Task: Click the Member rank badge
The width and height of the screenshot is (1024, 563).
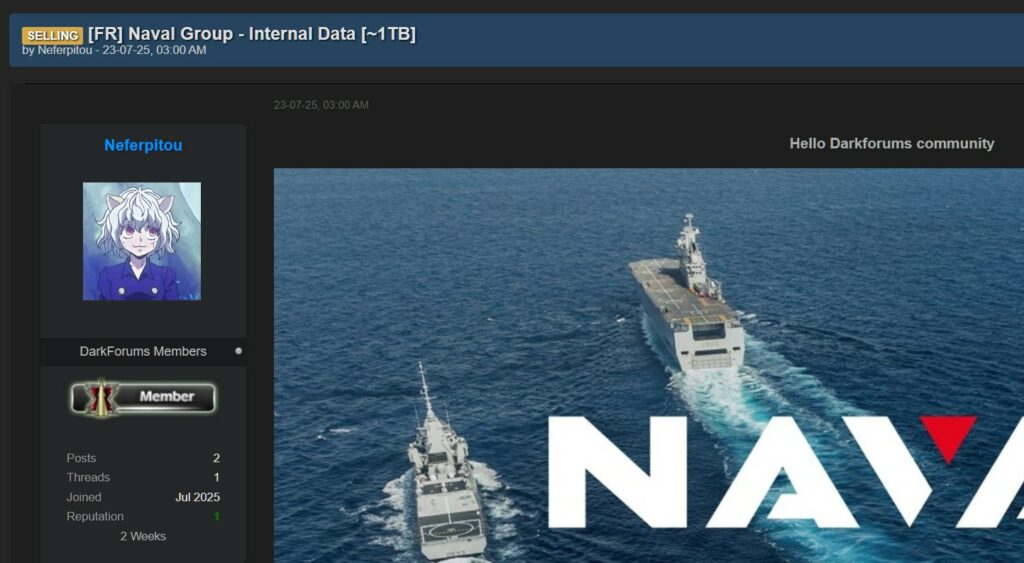Action: (143, 397)
